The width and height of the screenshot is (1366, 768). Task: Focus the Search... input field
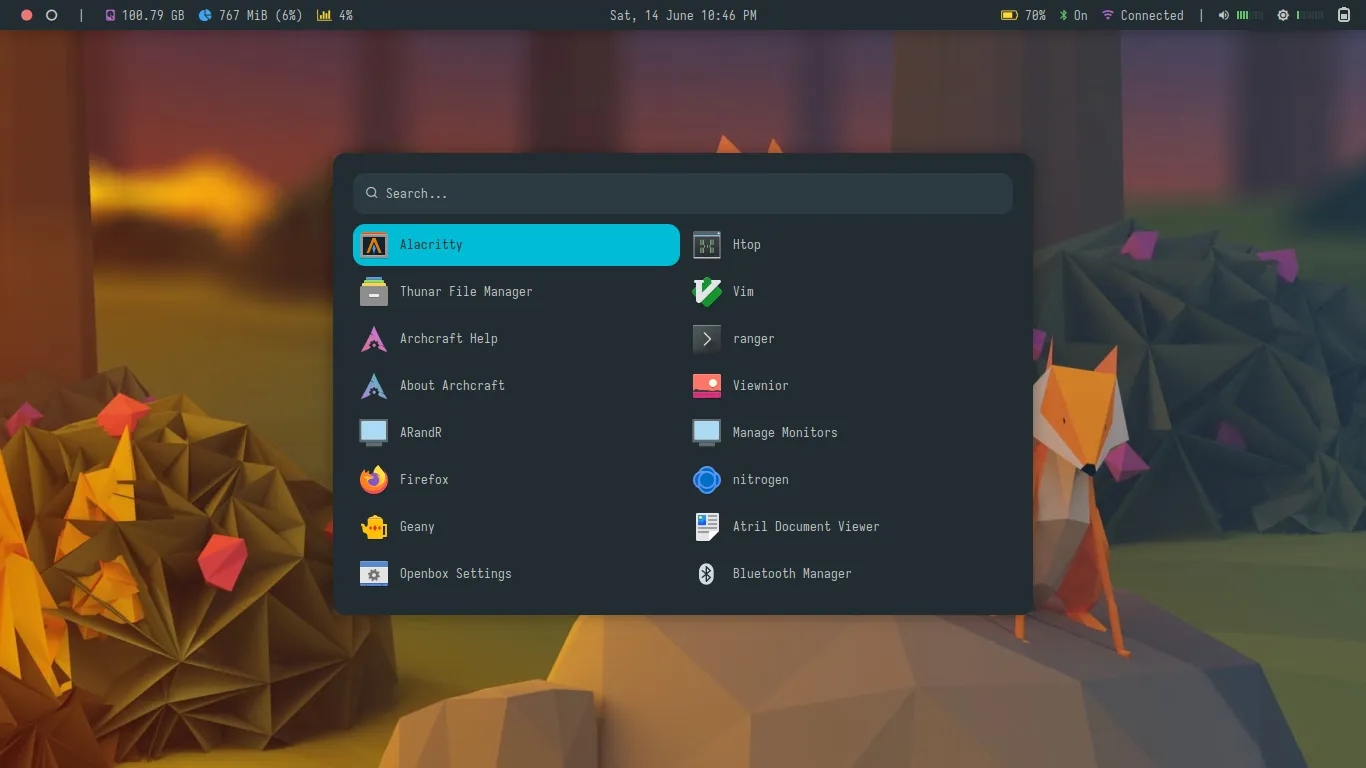coord(683,194)
